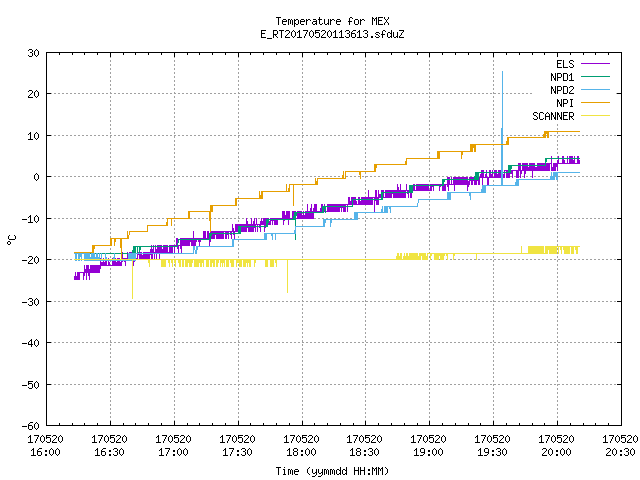
Task: Click the green NPD1 legend line sample
Action: coord(595,76)
